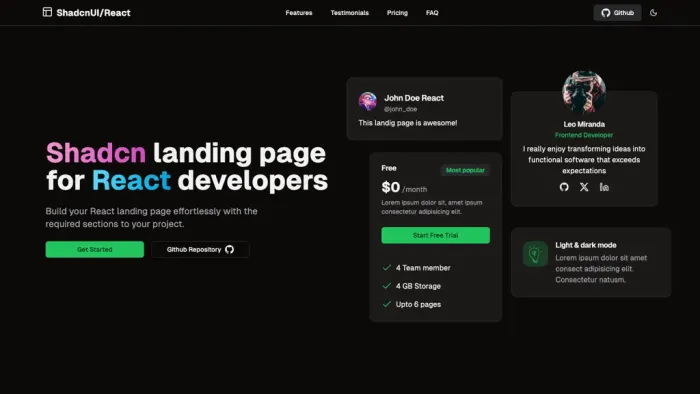Viewport: 700px width, 394px height.
Task: Jump to the FAQ section
Action: (x=432, y=12)
